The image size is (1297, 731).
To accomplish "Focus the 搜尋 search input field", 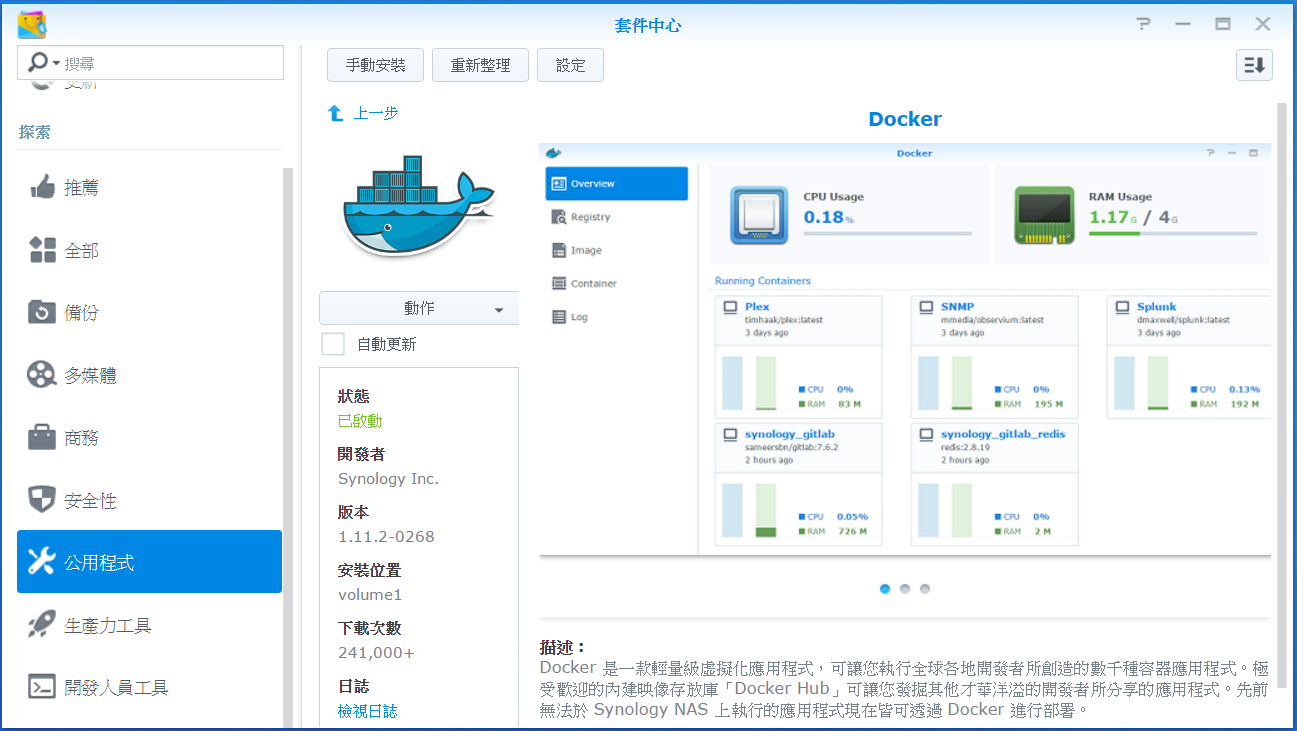I will click(150, 63).
